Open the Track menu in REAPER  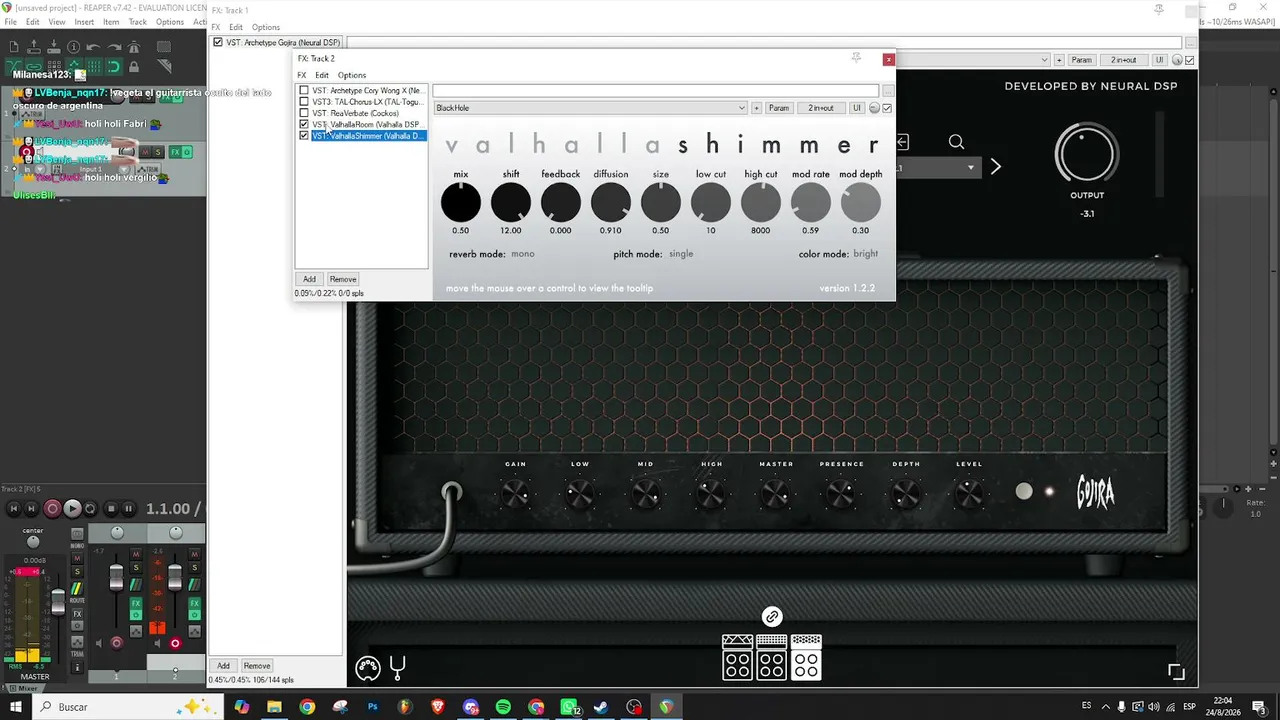(x=138, y=22)
